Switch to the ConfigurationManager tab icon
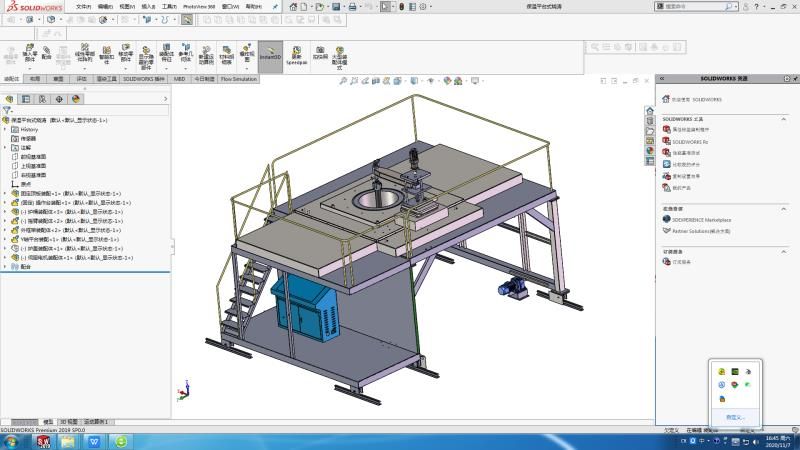Viewport: 800px width, 450px height. click(x=42, y=99)
